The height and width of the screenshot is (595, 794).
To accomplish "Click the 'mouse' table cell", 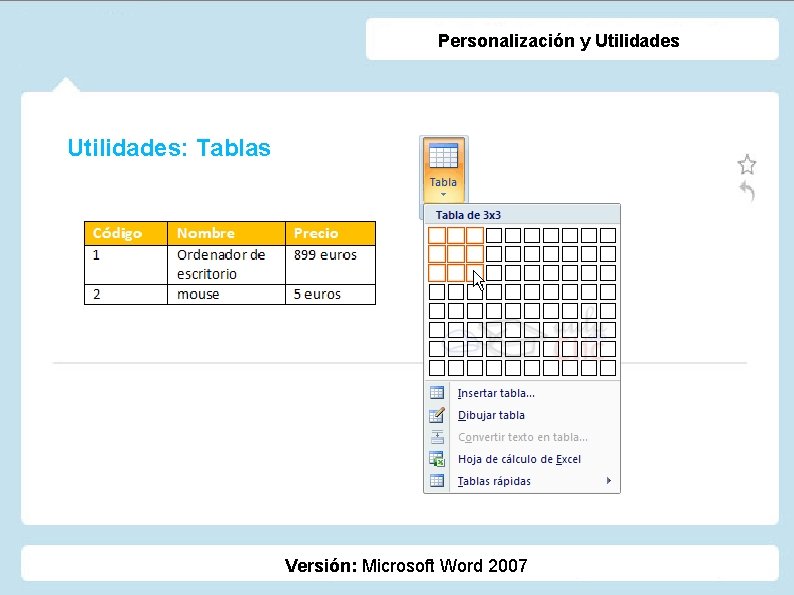I will click(x=226, y=294).
